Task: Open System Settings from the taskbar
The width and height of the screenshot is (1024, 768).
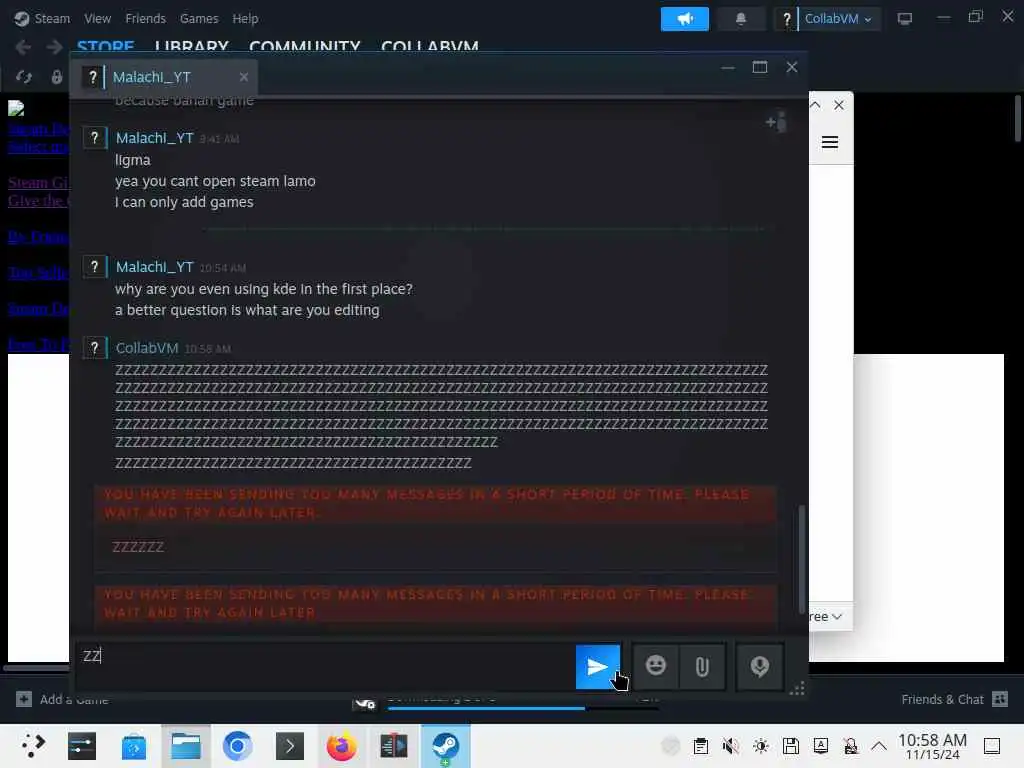Action: coord(82,746)
